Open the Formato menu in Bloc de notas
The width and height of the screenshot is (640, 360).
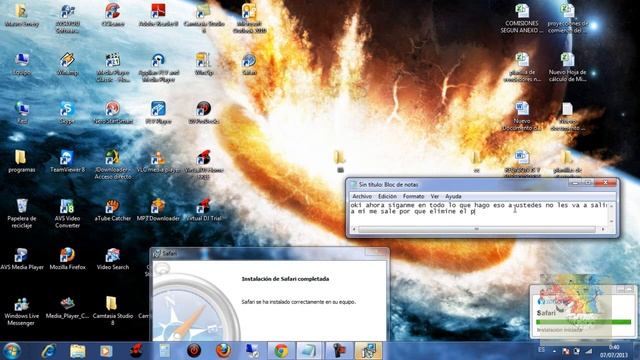coord(413,196)
